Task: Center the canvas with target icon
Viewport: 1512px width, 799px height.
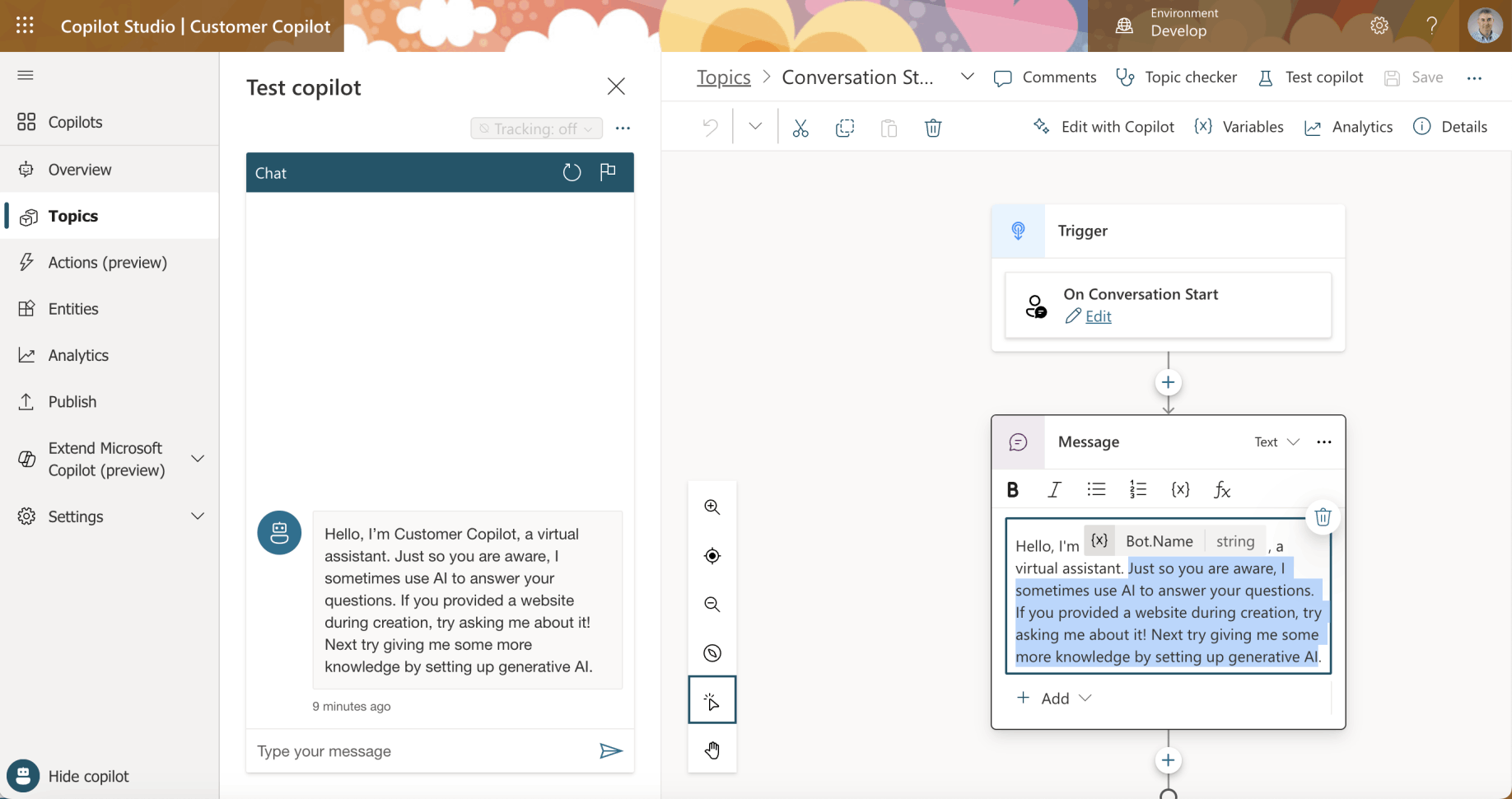Action: tap(712, 556)
